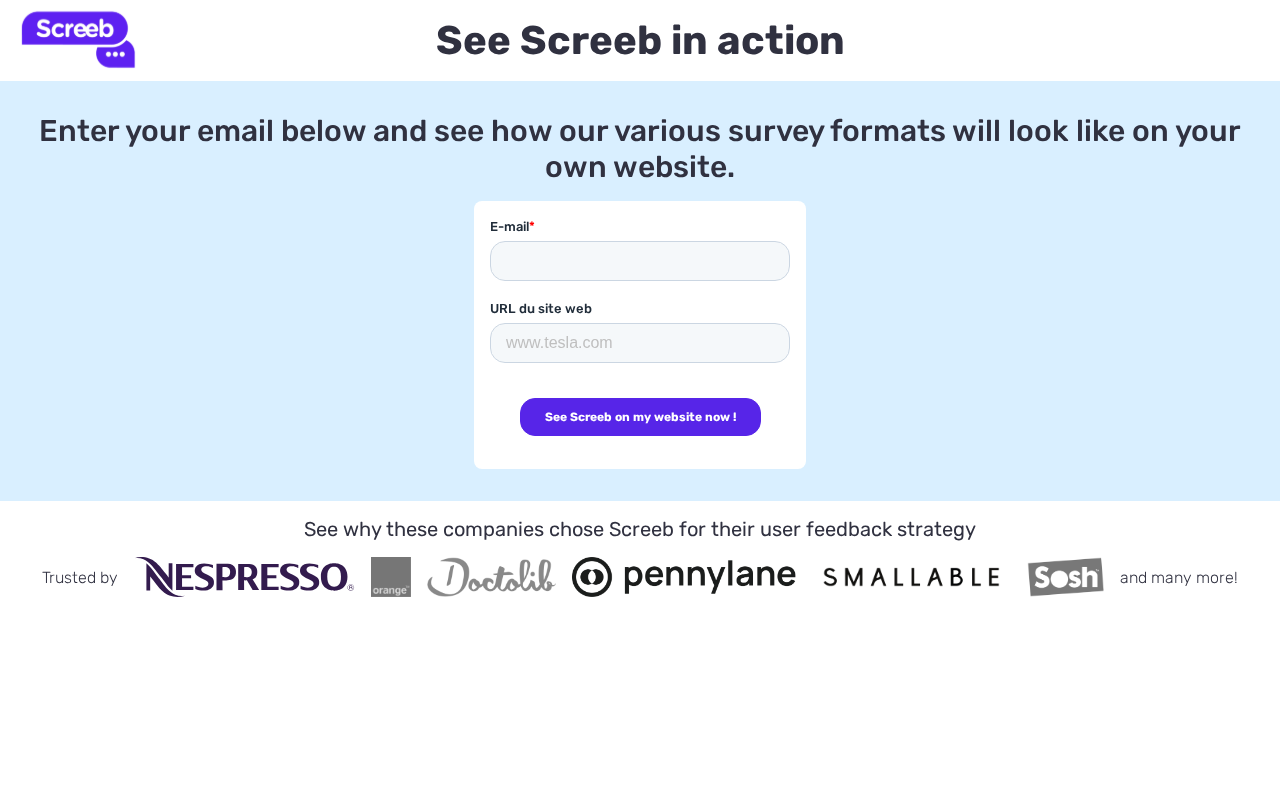
Task: Click the Pennylane circular emblem icon
Action: (592, 577)
